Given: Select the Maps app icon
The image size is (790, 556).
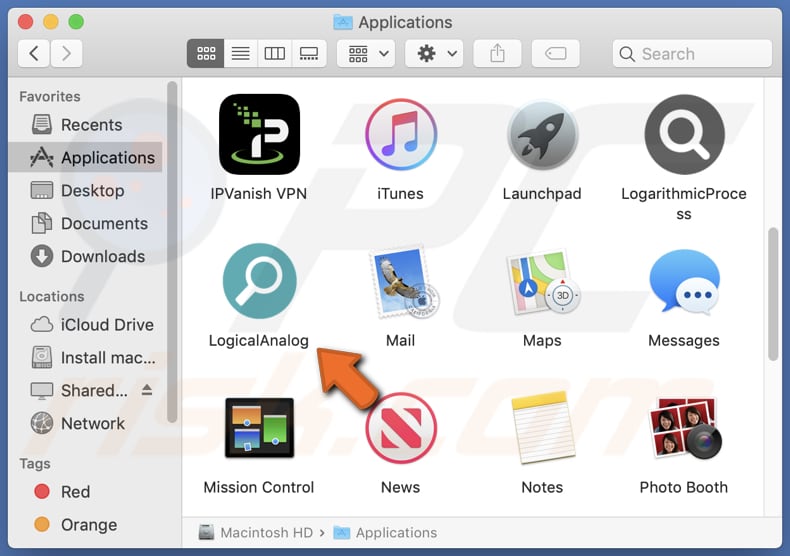Looking at the screenshot, I should pyautogui.click(x=543, y=282).
